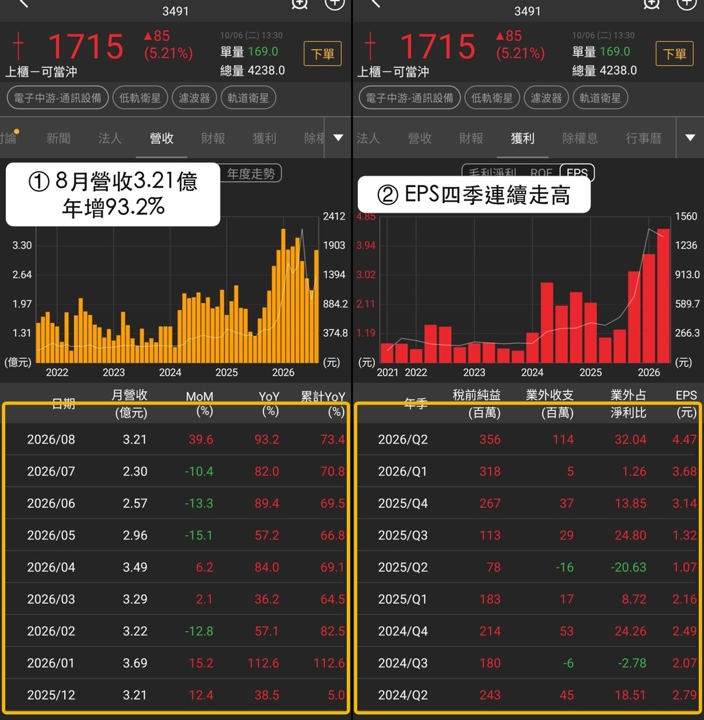Viewport: 704px width, 720px height.
Task: Select the 低軌衛星 tag on left panel
Action: [x=140, y=98]
